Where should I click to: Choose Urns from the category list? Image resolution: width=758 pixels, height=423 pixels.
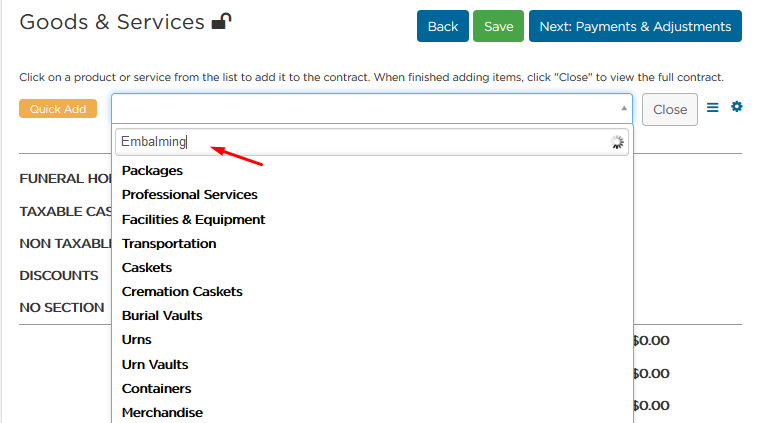pyautogui.click(x=136, y=340)
